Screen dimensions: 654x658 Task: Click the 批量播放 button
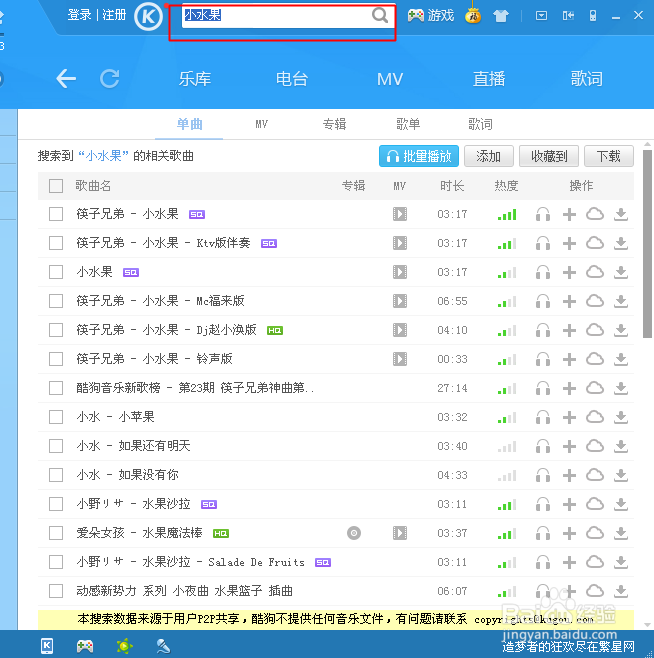coord(419,156)
